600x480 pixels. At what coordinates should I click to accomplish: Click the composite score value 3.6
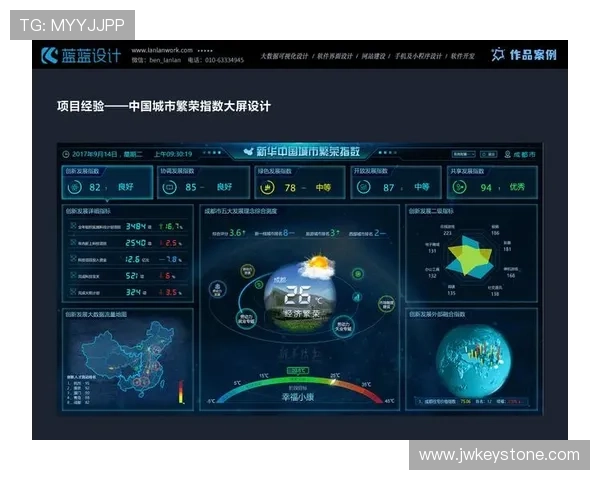237,232
